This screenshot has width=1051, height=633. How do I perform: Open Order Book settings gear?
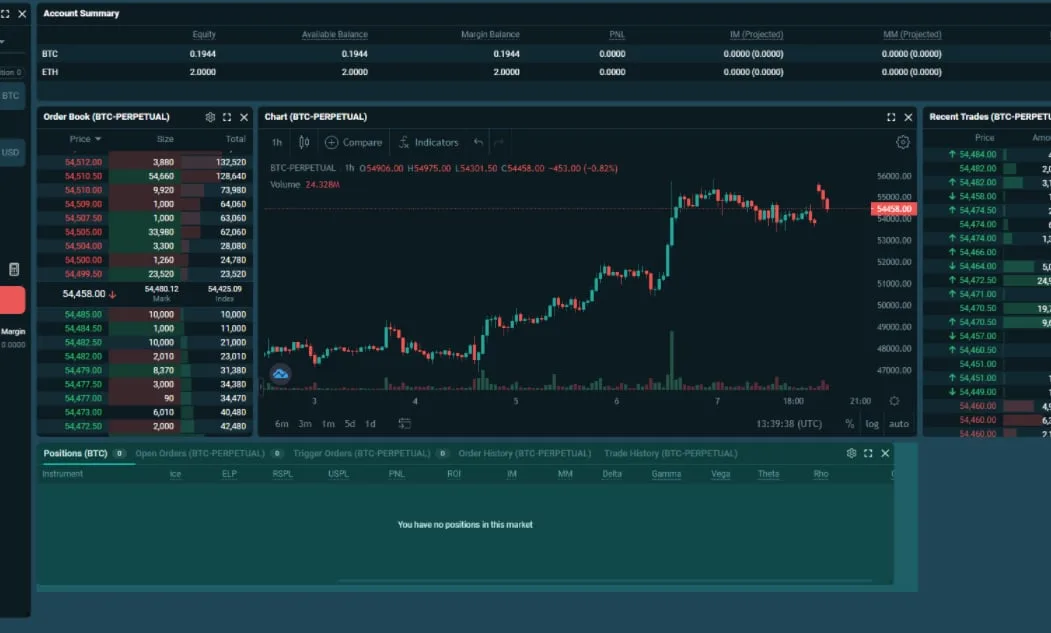click(x=210, y=117)
